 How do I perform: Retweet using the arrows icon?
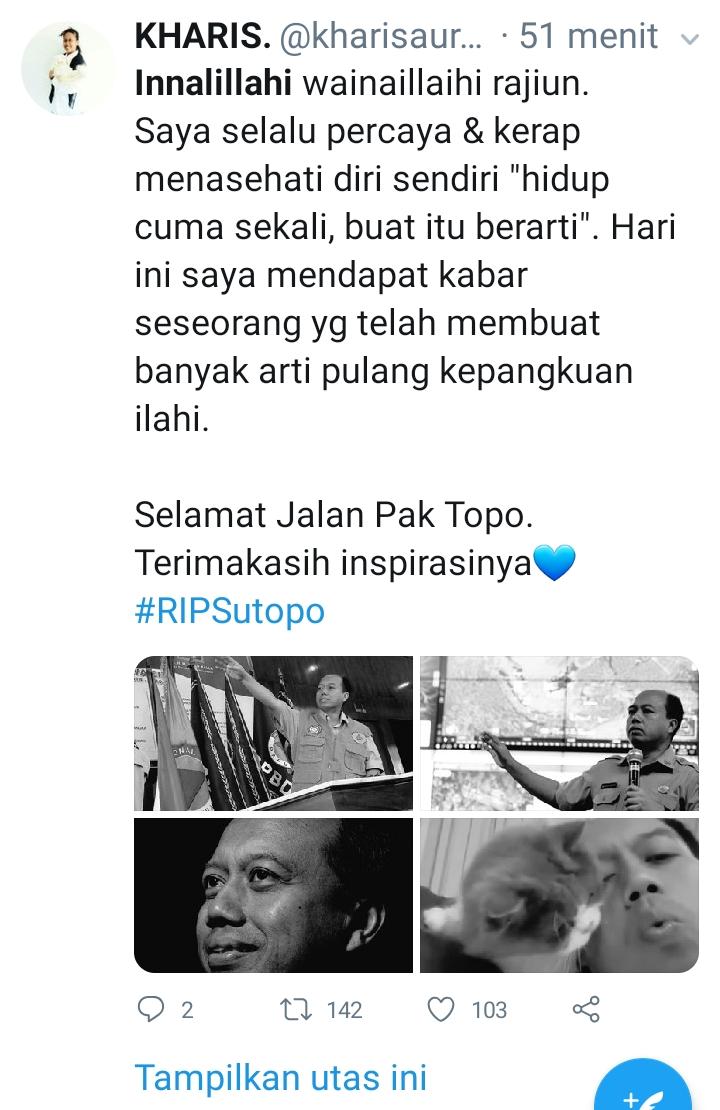(296, 1009)
